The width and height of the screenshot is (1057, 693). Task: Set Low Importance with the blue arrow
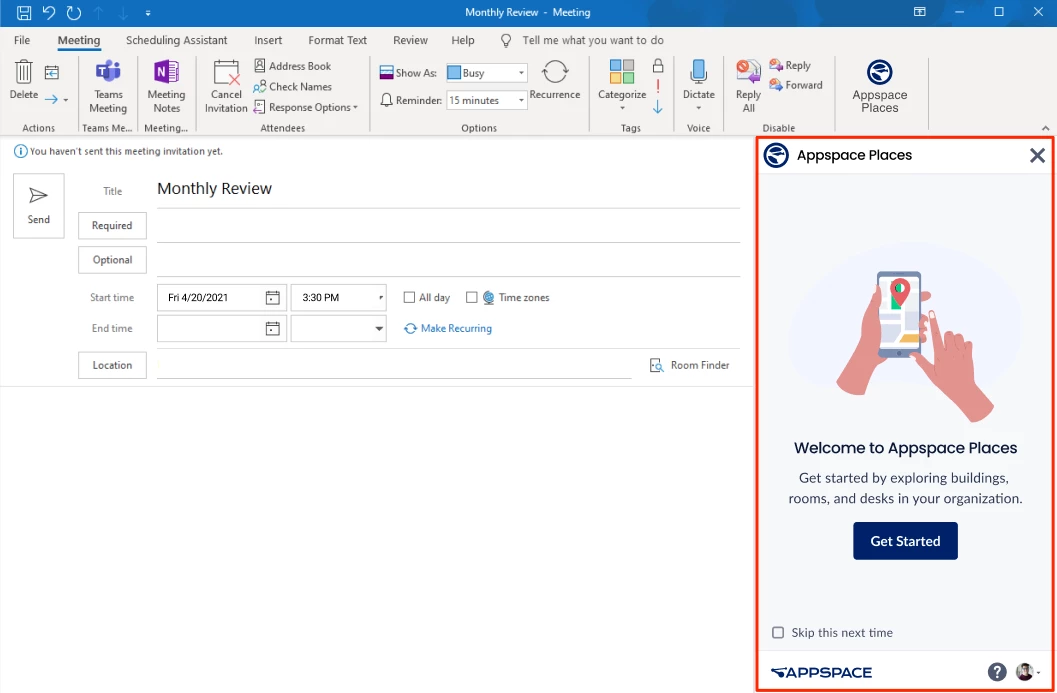pos(658,107)
